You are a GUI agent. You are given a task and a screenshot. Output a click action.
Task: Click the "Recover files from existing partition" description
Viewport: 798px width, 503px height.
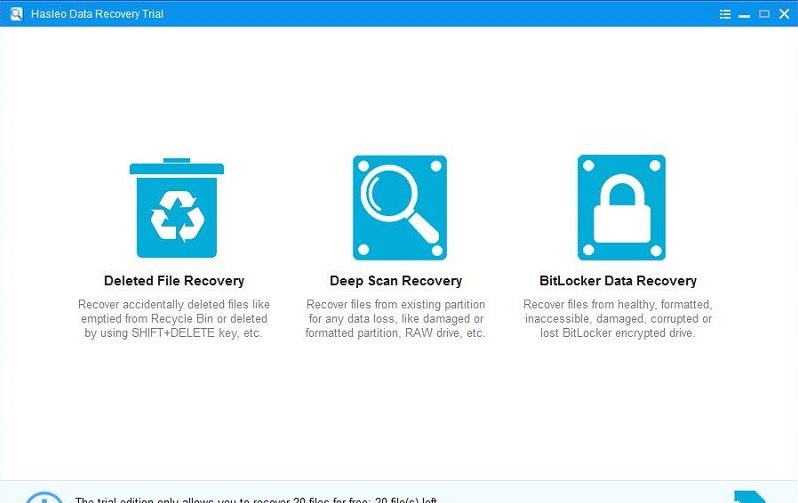(395, 319)
